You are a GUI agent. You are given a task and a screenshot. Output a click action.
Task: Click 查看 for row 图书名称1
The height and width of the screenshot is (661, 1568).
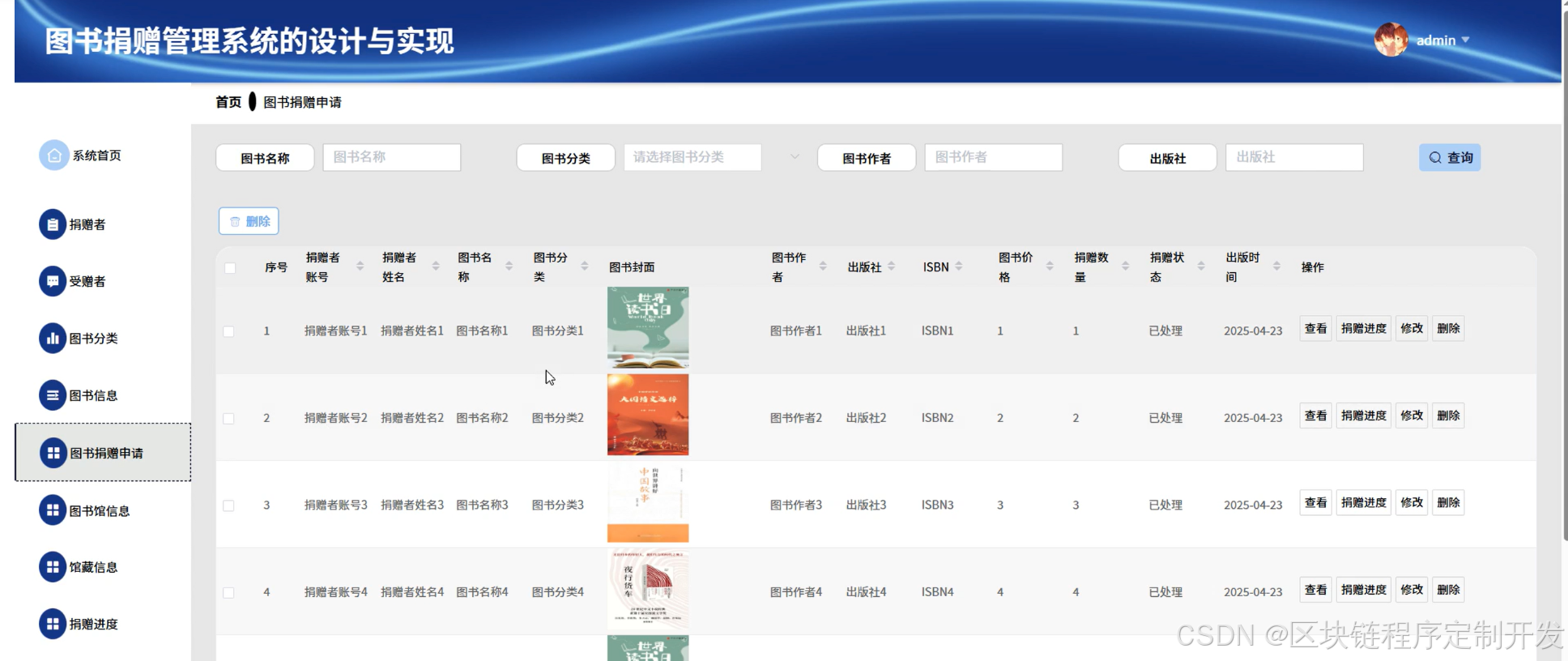point(1315,328)
